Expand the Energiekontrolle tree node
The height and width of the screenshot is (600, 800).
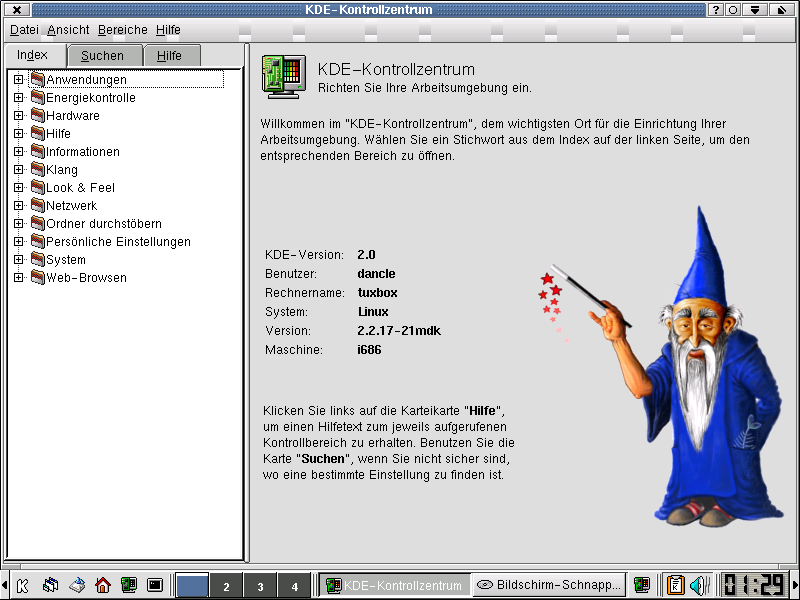click(18, 97)
